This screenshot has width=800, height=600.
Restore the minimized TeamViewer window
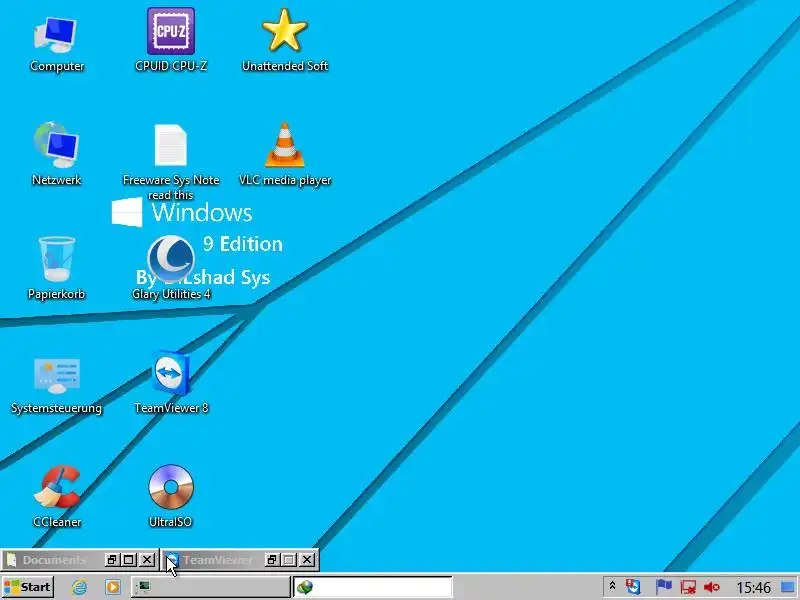click(x=272, y=560)
